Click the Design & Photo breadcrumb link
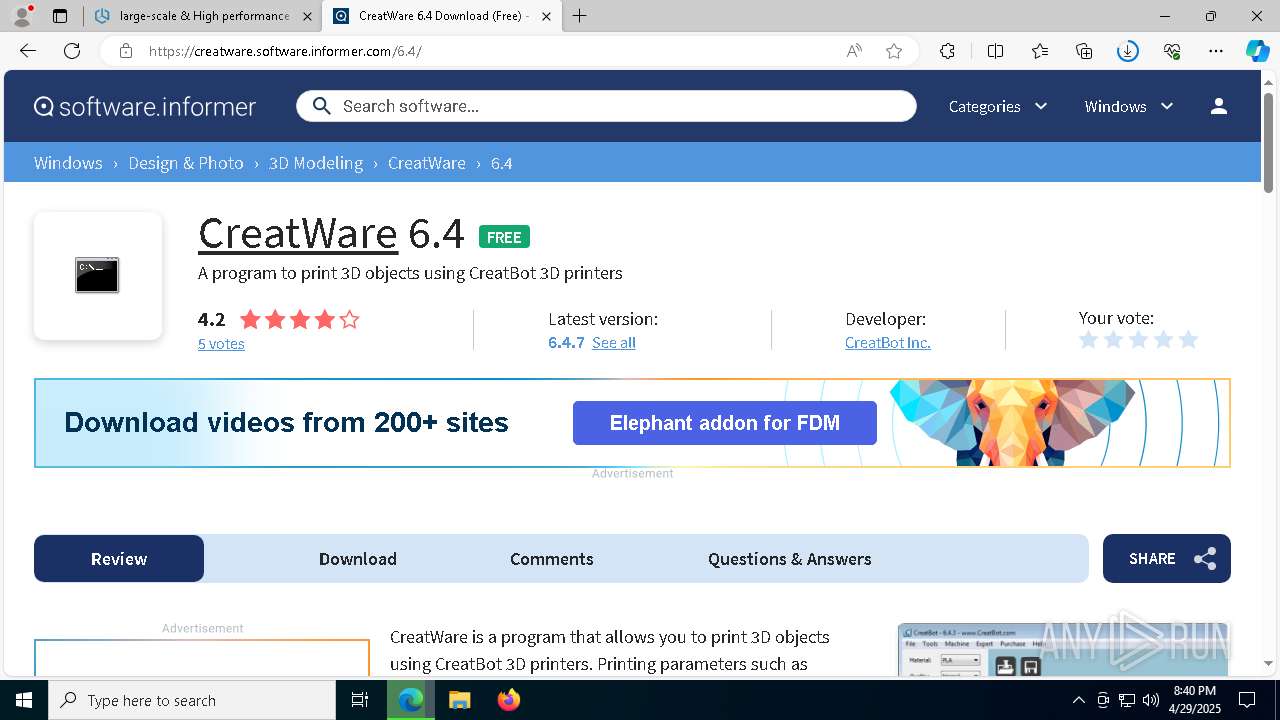The width and height of the screenshot is (1280, 720). pos(186,163)
